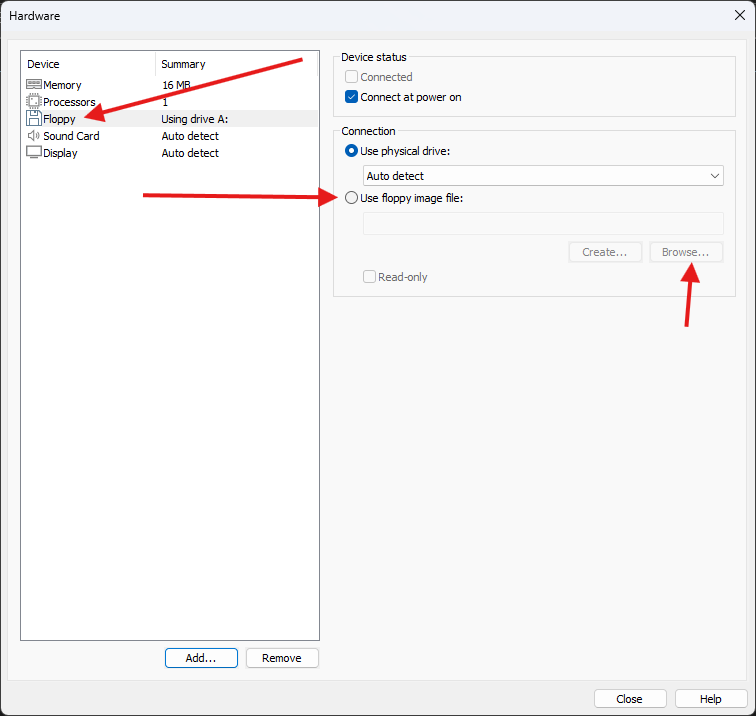Sort by the Device column header
756x716 pixels.
[88, 64]
